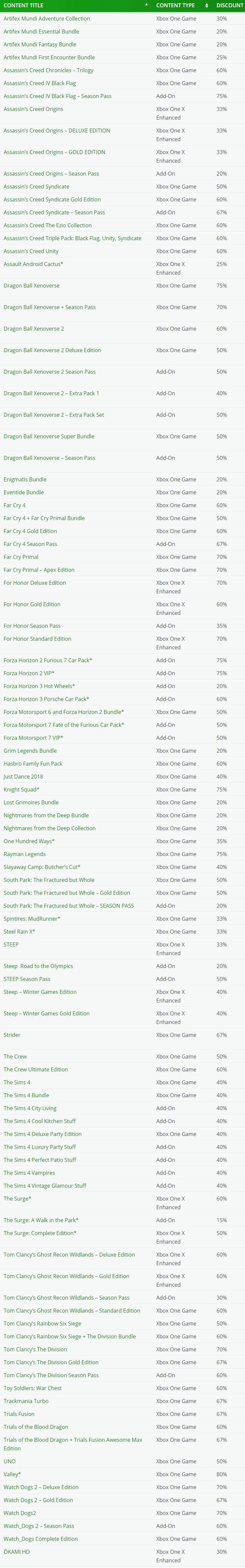Open Rayman Legends link
This screenshot has height=1568, width=245.
pyautogui.click(x=24, y=854)
